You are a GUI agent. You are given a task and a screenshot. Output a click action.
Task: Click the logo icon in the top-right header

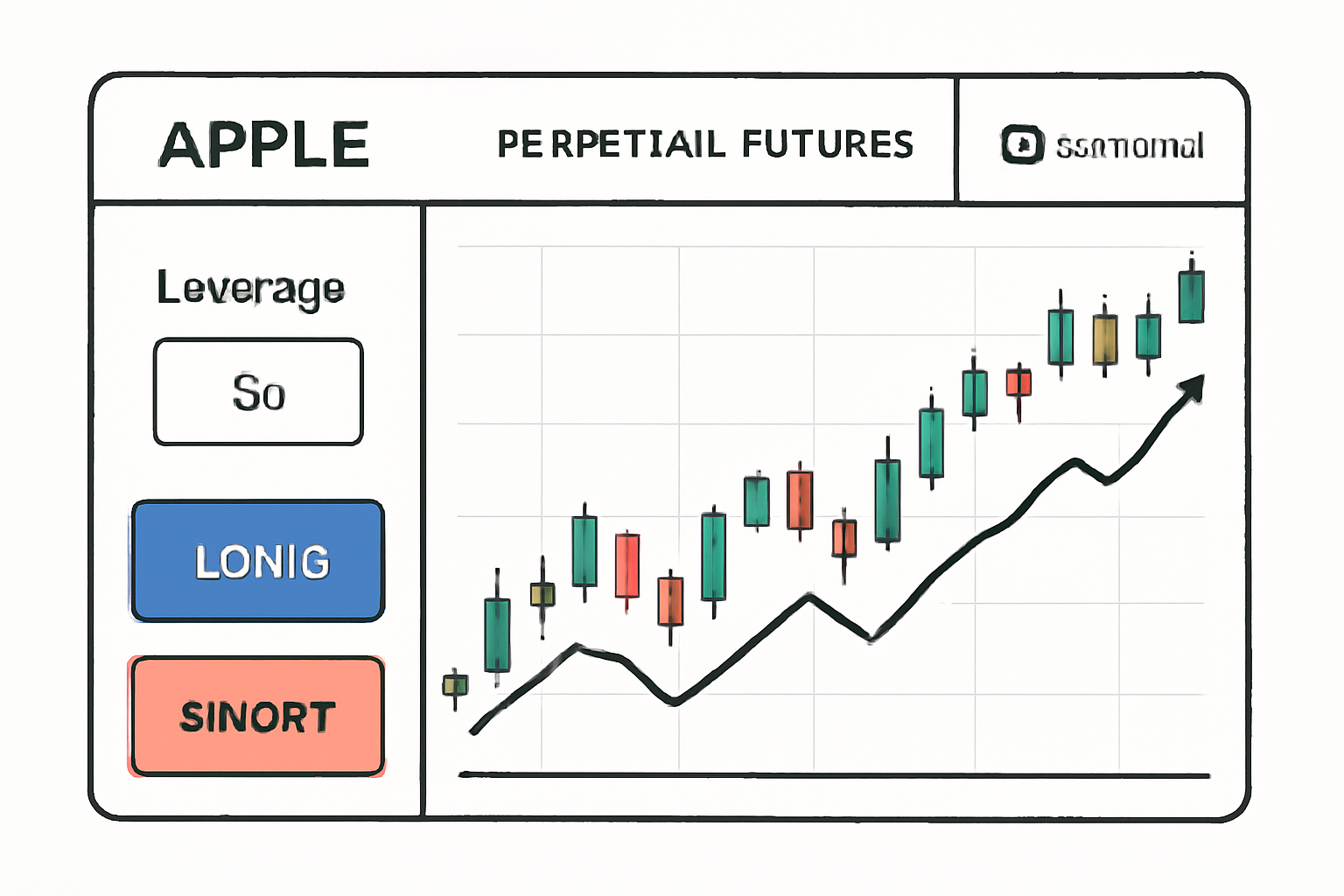(1022, 144)
